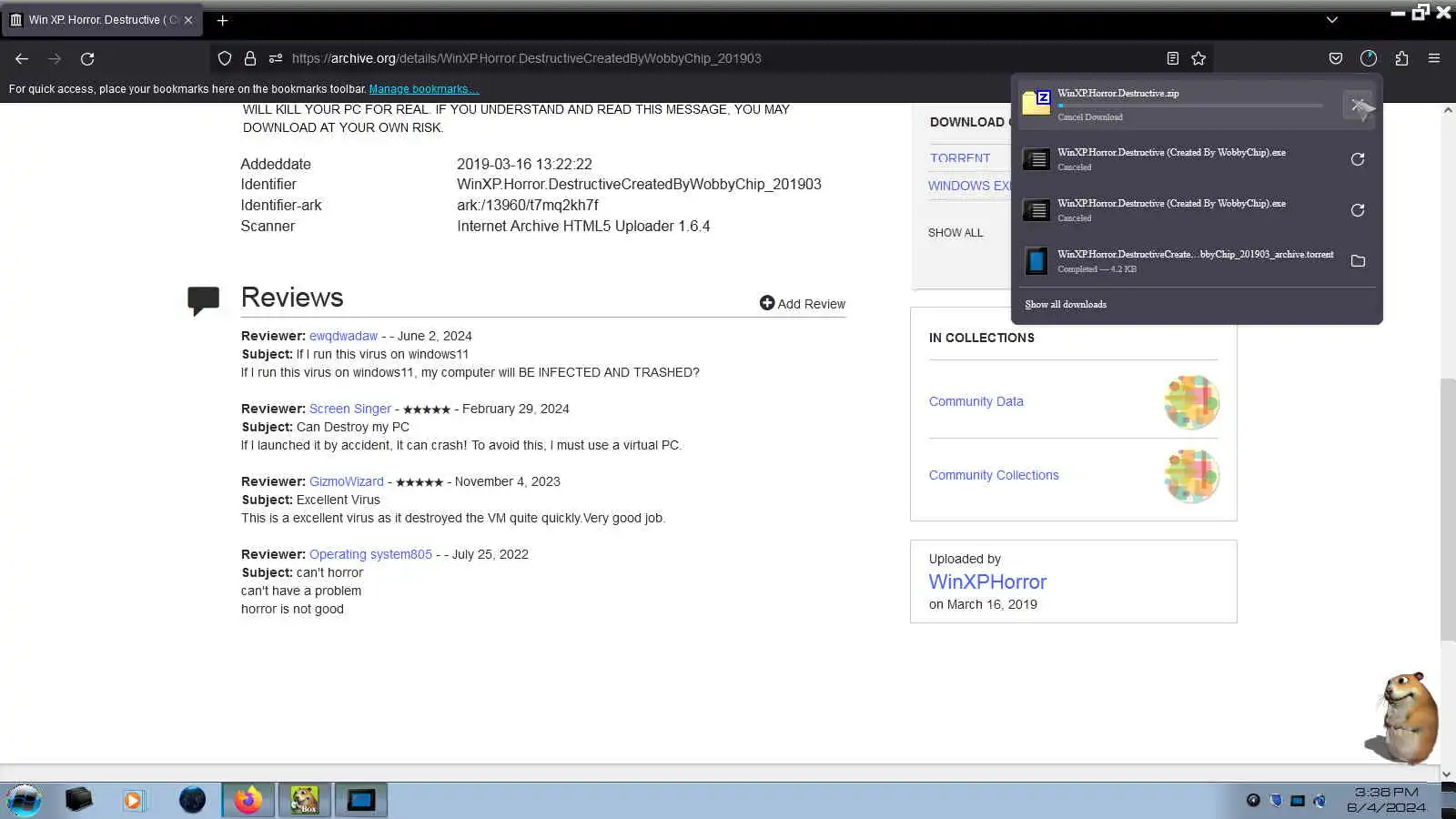1456x819 pixels.
Task: Cancel the WinXP.Horror.Destructive.zip download
Action: pos(1358,105)
